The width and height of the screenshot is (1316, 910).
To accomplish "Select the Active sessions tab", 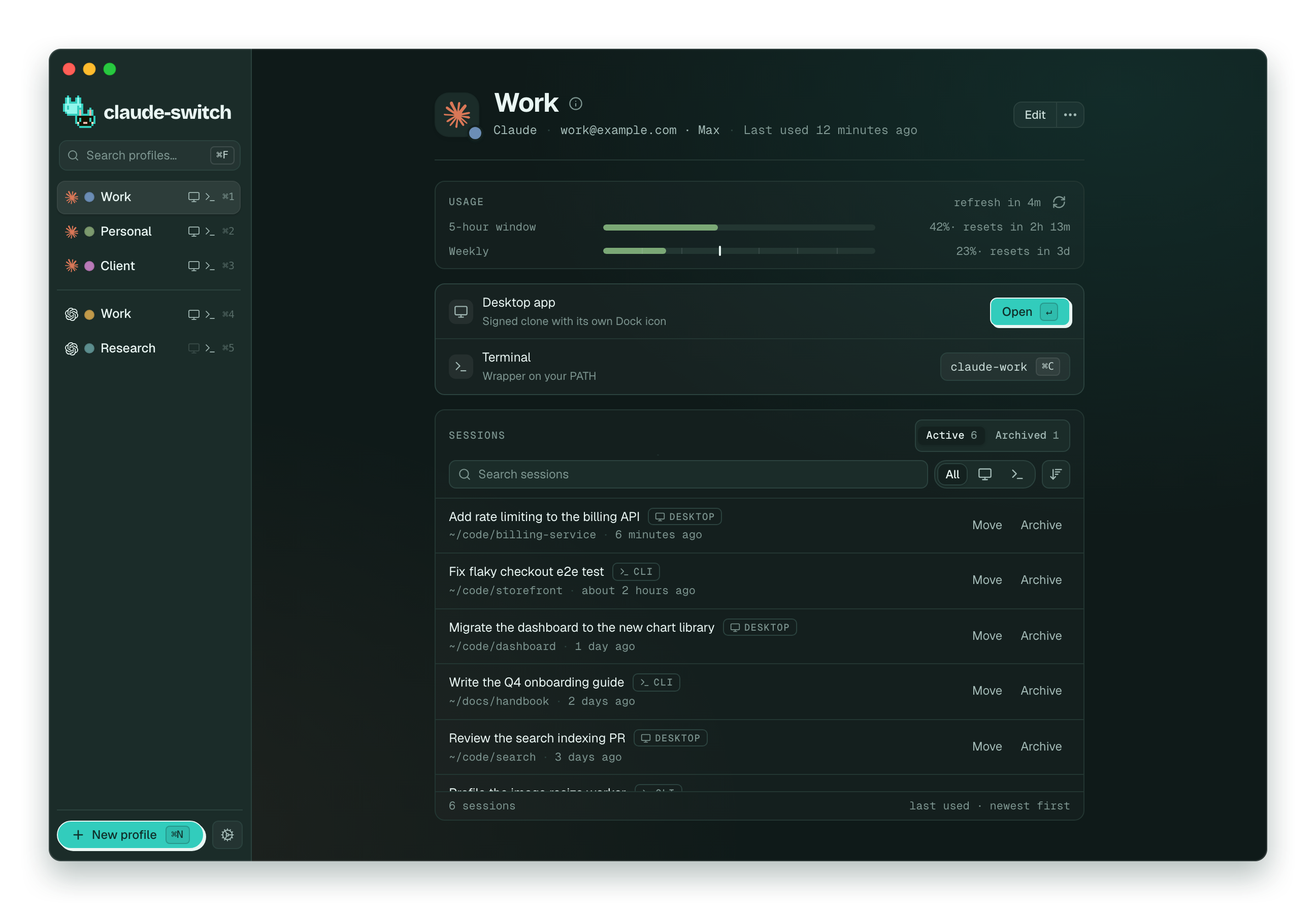I will [x=951, y=436].
